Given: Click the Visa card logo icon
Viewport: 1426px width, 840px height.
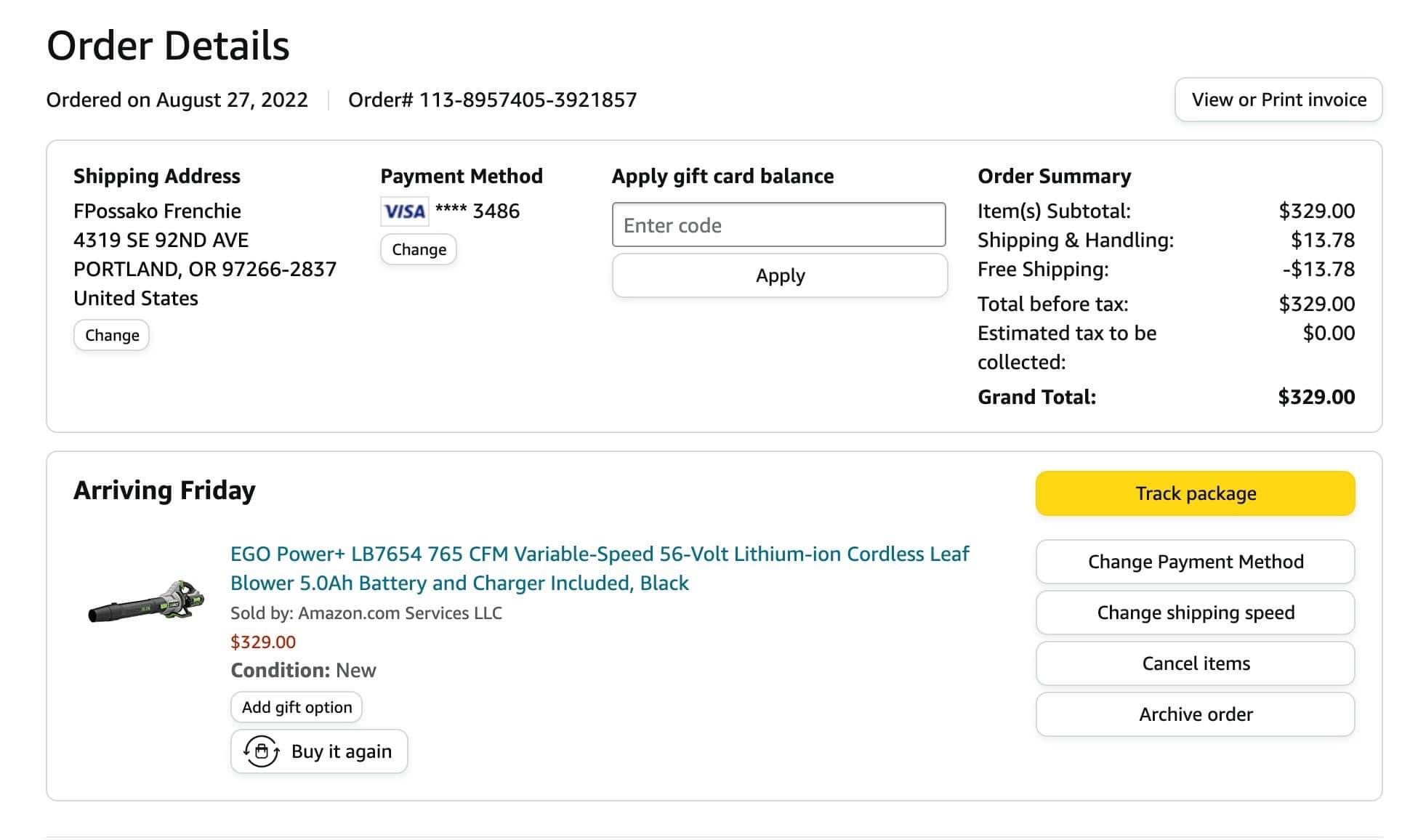Looking at the screenshot, I should click(404, 211).
